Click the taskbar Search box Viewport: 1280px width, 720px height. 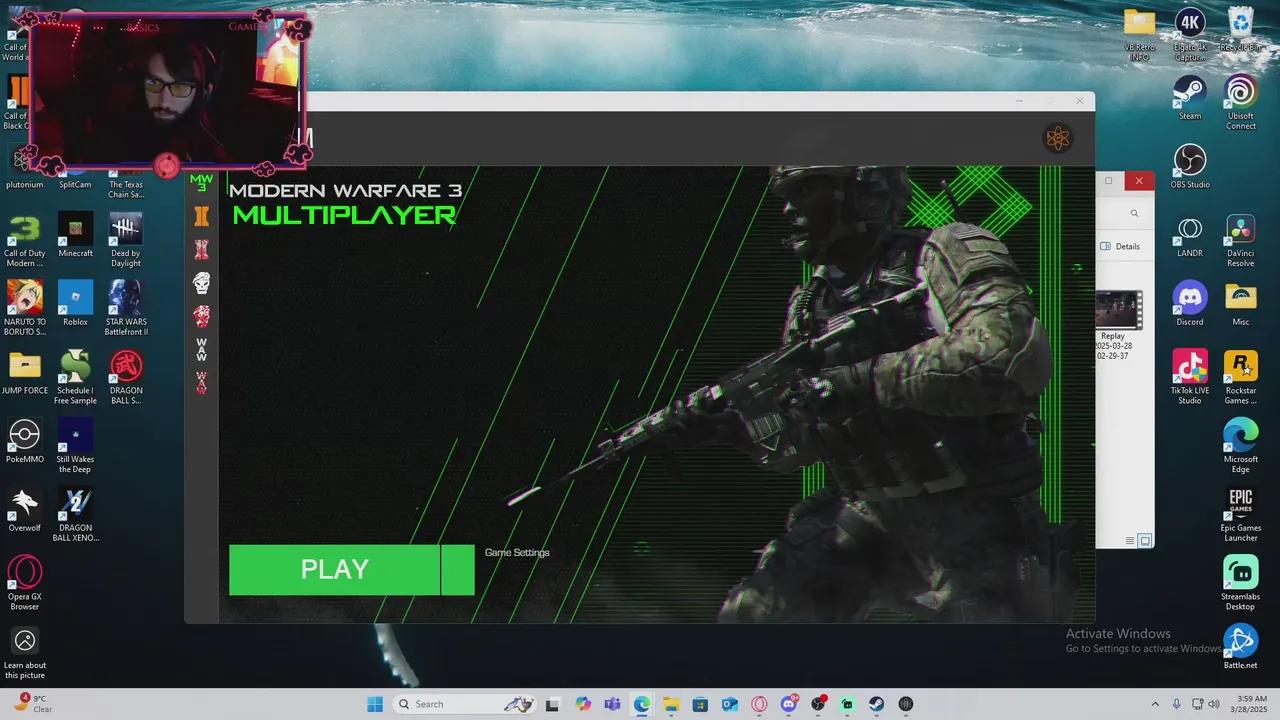coord(465,704)
